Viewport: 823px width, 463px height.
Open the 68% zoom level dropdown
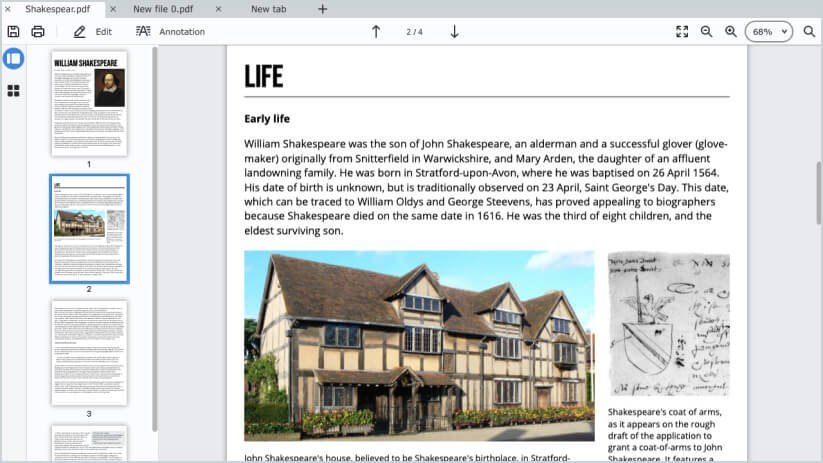(x=769, y=31)
